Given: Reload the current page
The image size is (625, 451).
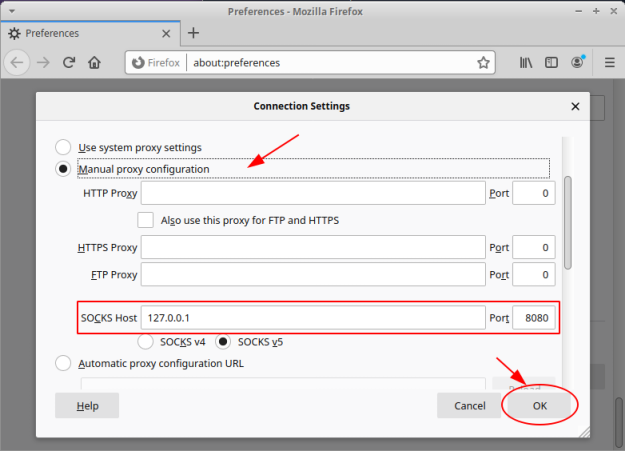Looking at the screenshot, I should click(69, 63).
